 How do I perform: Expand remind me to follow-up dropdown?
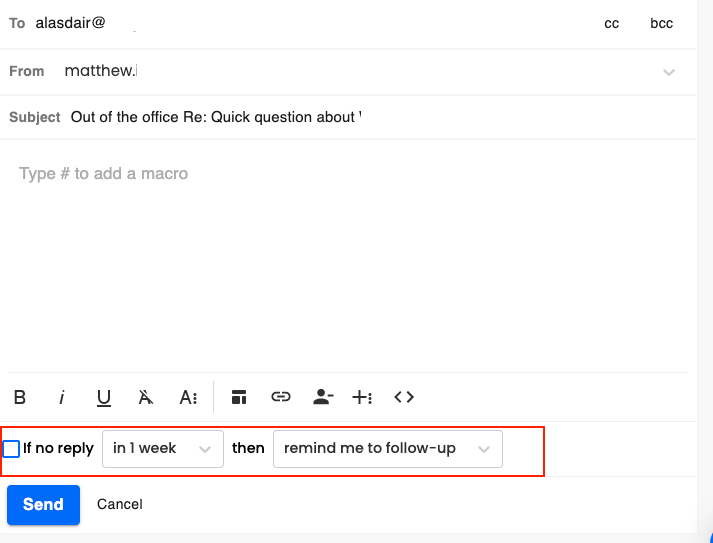[387, 449]
